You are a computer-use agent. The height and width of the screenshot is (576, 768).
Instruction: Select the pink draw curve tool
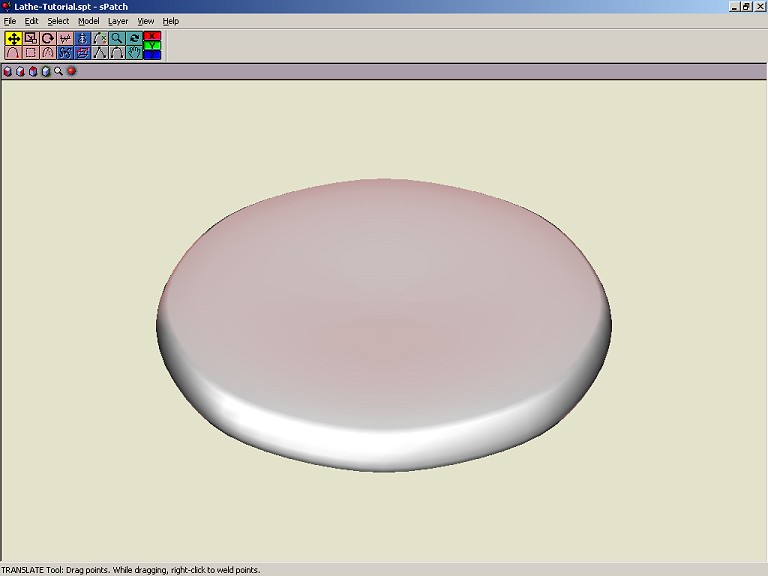[x=13, y=52]
